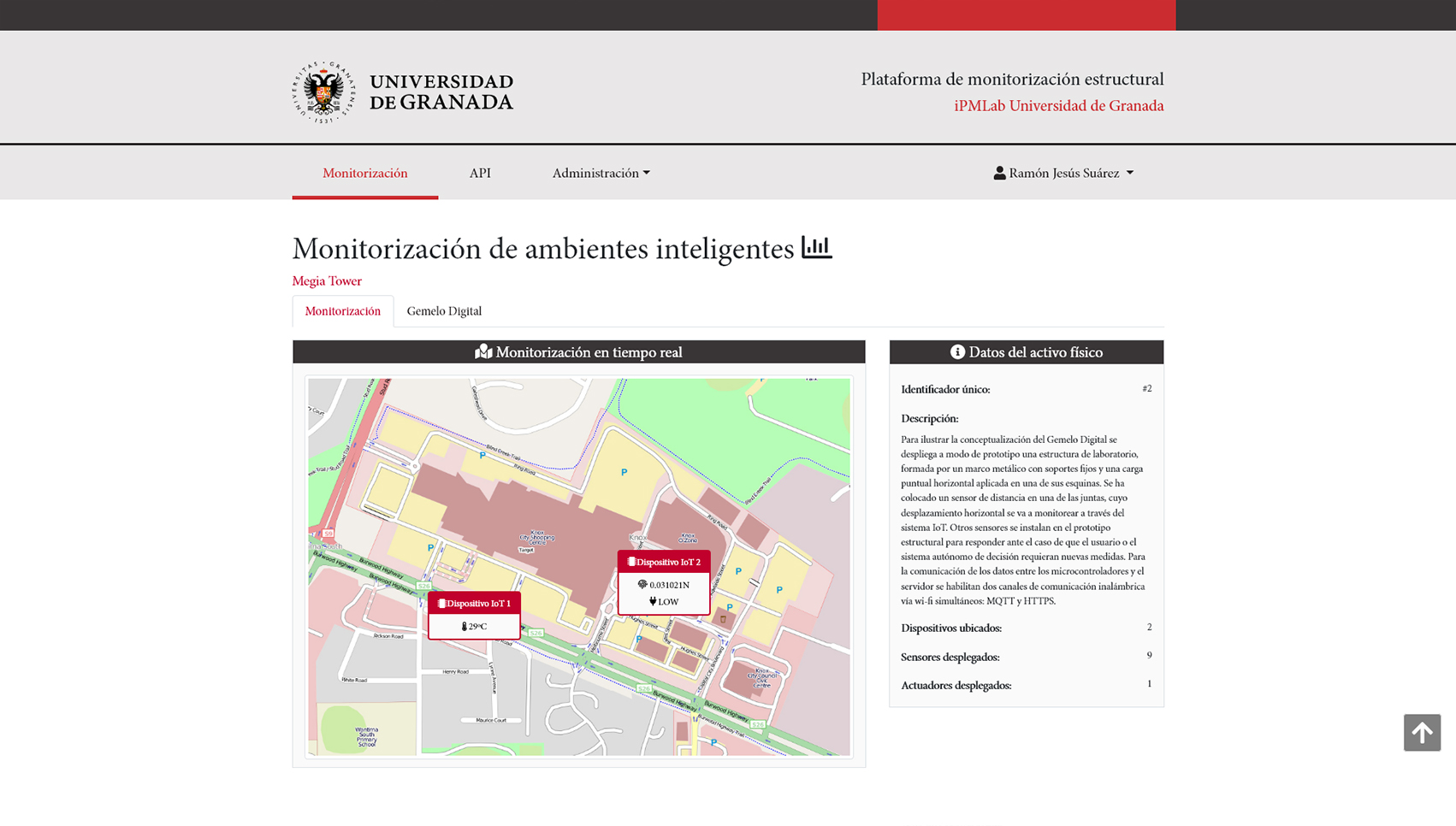Click the microchip icon on Dispositivo IoT 2 header
Viewport: 1456px width, 826px height.
coord(631,561)
